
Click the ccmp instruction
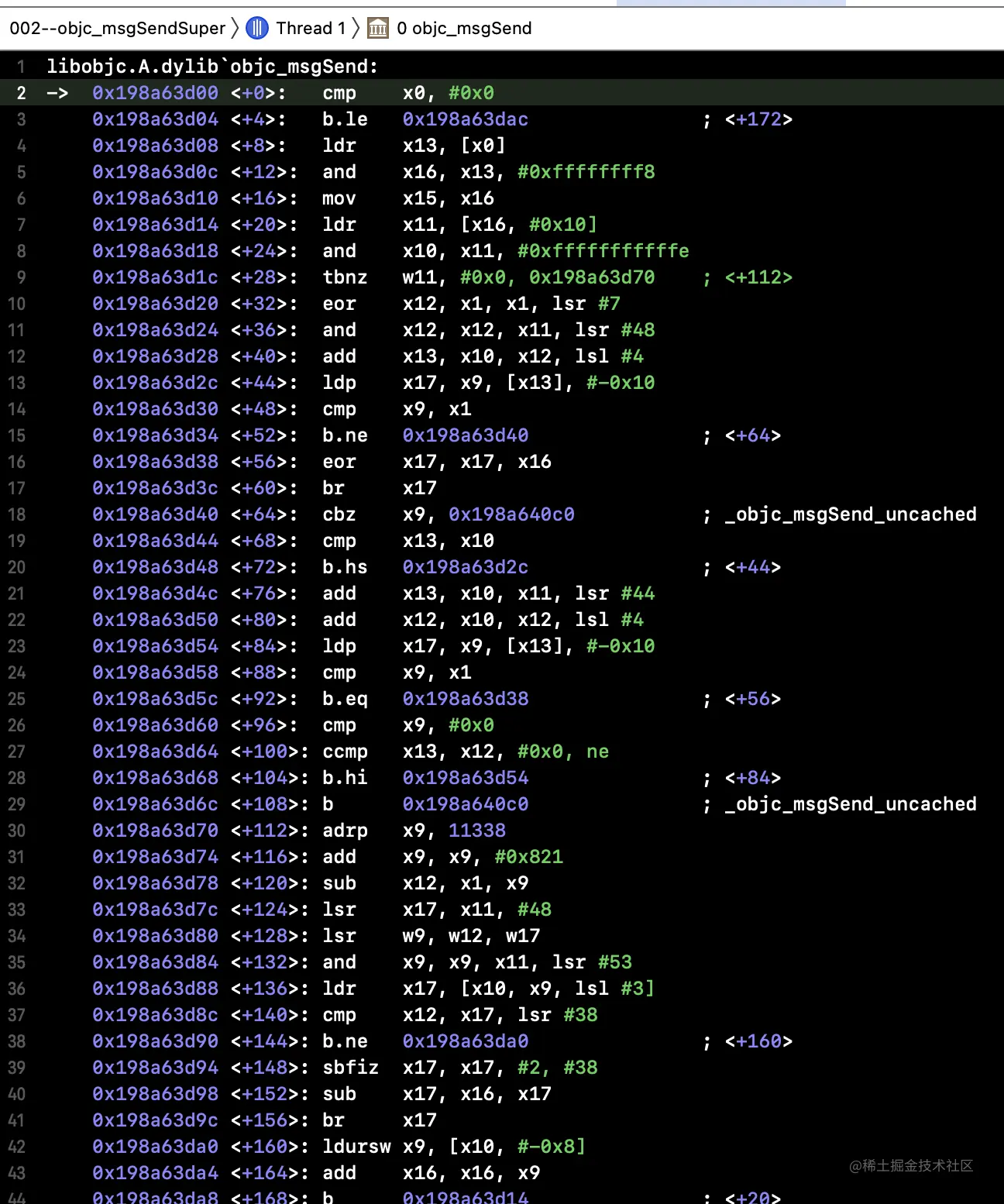[346, 752]
